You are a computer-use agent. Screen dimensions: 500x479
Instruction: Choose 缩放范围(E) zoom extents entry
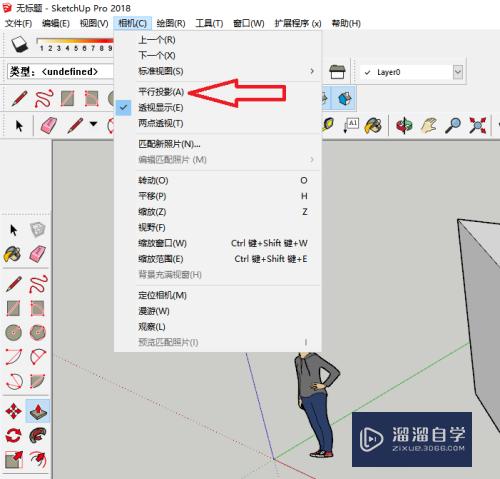click(x=218, y=259)
